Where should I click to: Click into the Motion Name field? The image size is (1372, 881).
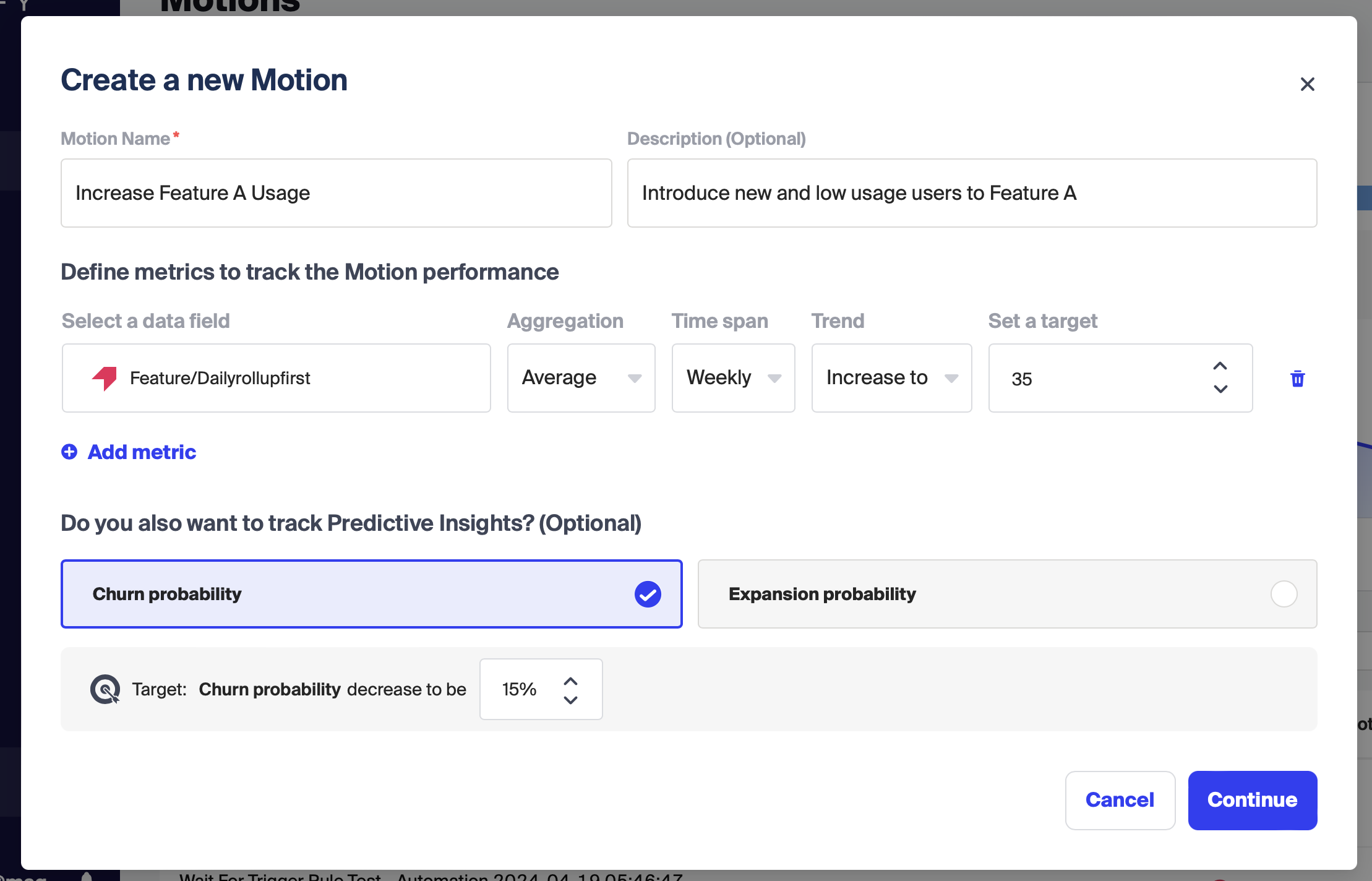[336, 193]
